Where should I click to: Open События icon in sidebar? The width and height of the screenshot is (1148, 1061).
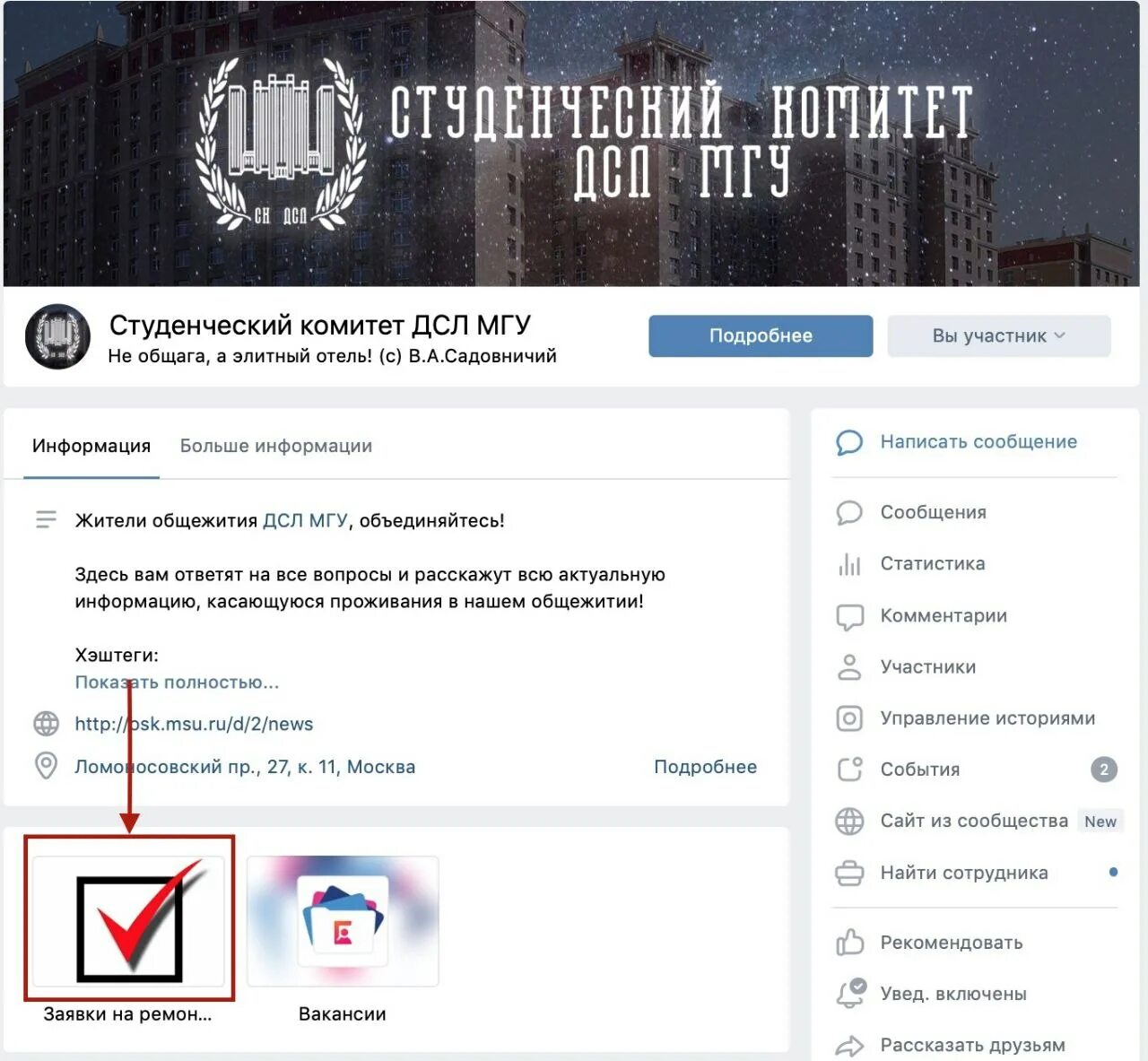pyautogui.click(x=848, y=770)
